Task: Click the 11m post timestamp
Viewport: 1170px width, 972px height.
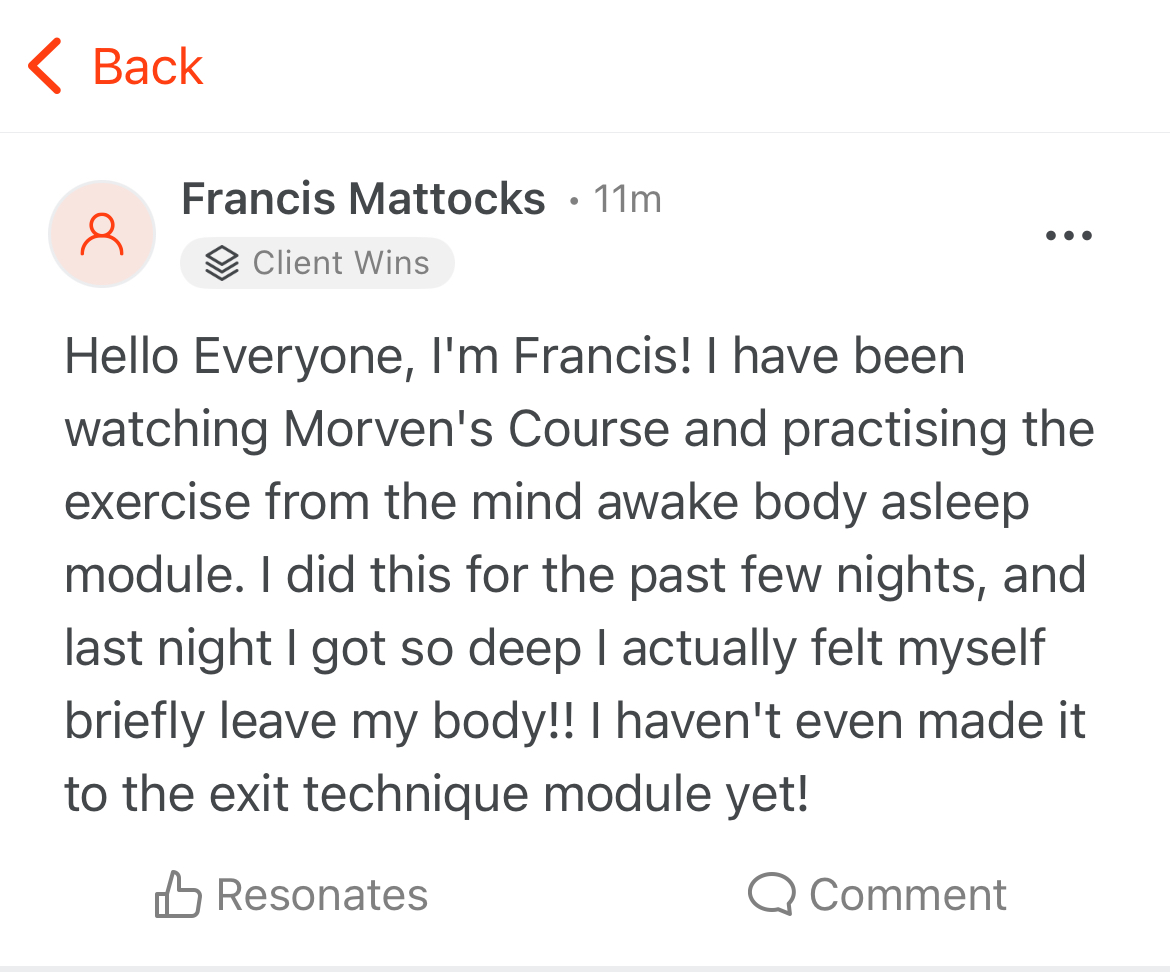Action: [628, 199]
